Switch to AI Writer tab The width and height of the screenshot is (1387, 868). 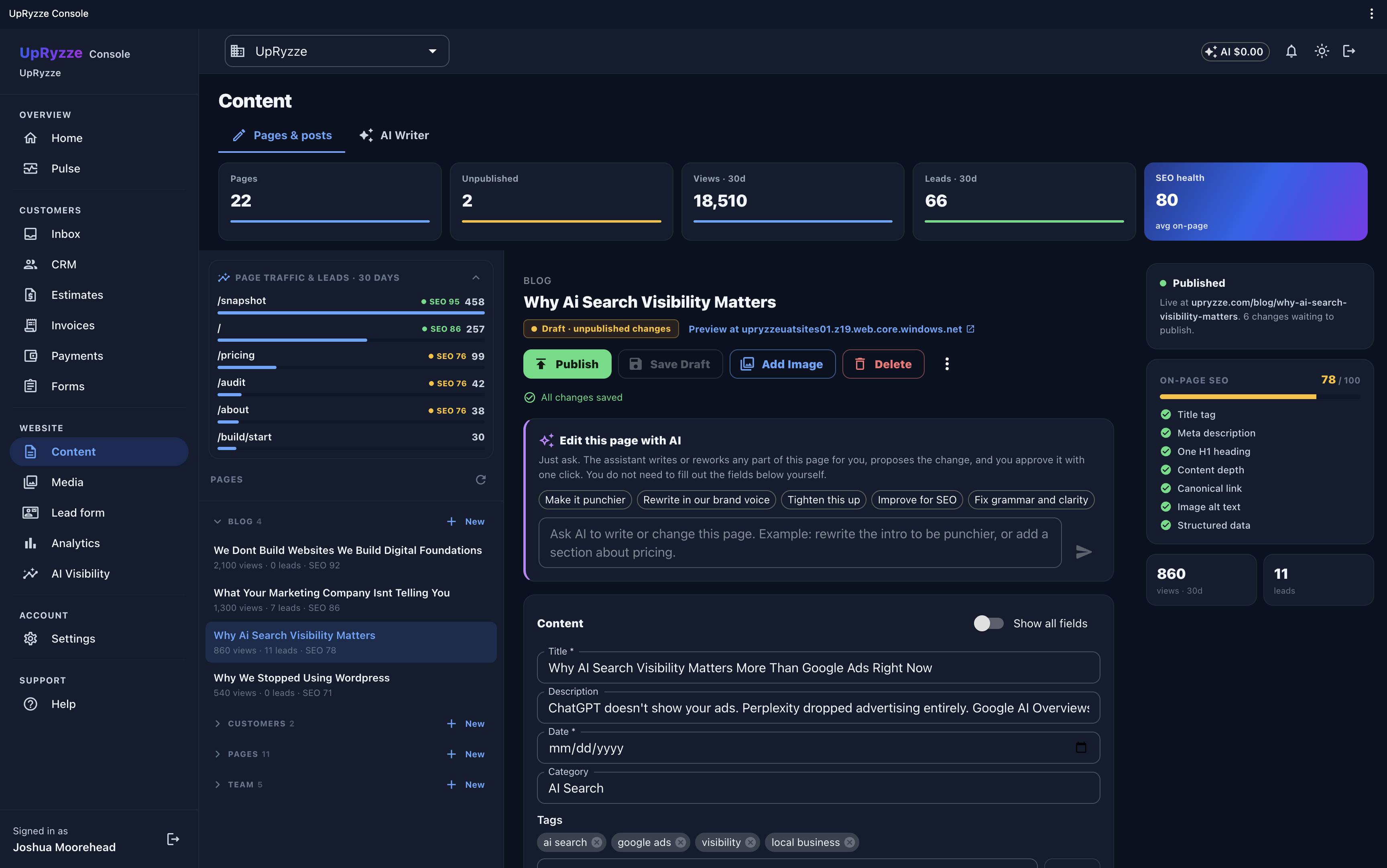(x=394, y=136)
